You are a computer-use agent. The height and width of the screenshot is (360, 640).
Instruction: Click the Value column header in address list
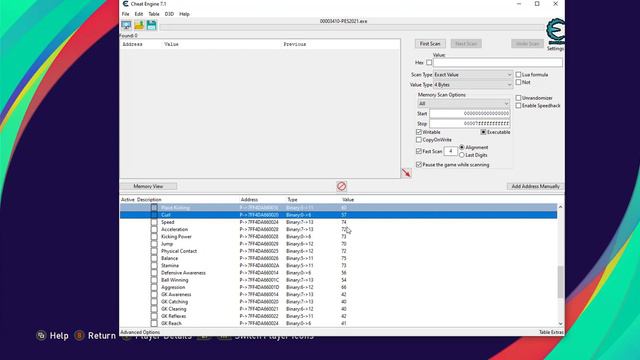(348, 200)
